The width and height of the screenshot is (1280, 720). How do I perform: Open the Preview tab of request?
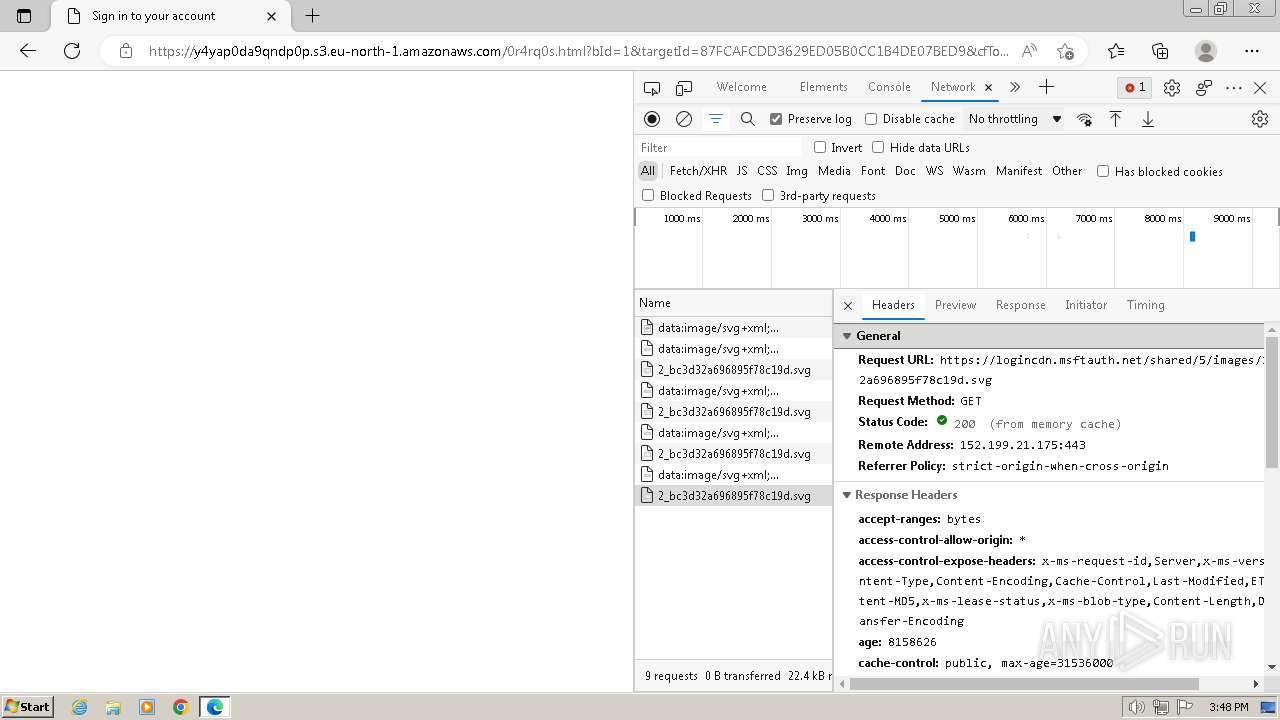point(955,305)
